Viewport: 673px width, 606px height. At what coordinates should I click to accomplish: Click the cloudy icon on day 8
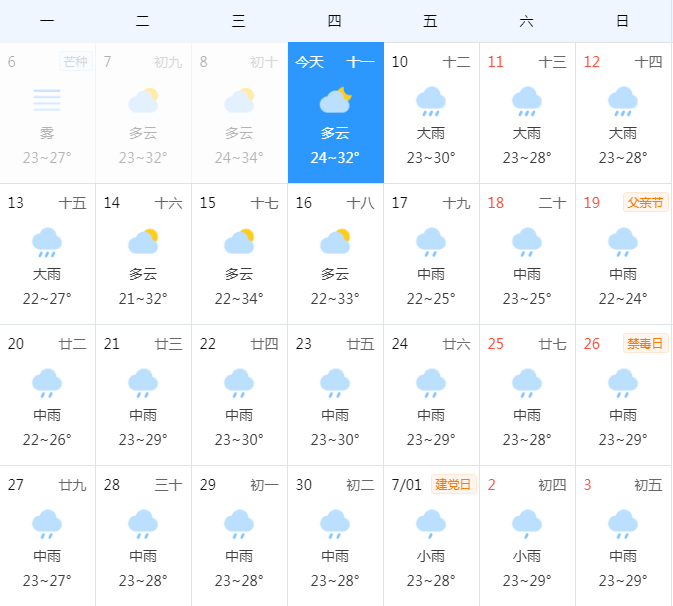(239, 100)
